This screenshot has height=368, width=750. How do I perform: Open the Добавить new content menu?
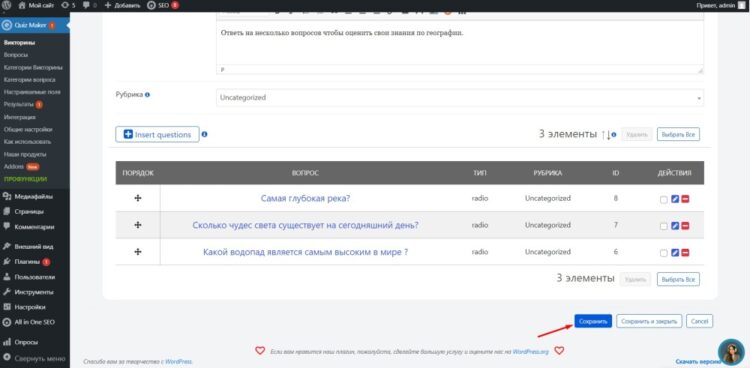tap(122, 5)
